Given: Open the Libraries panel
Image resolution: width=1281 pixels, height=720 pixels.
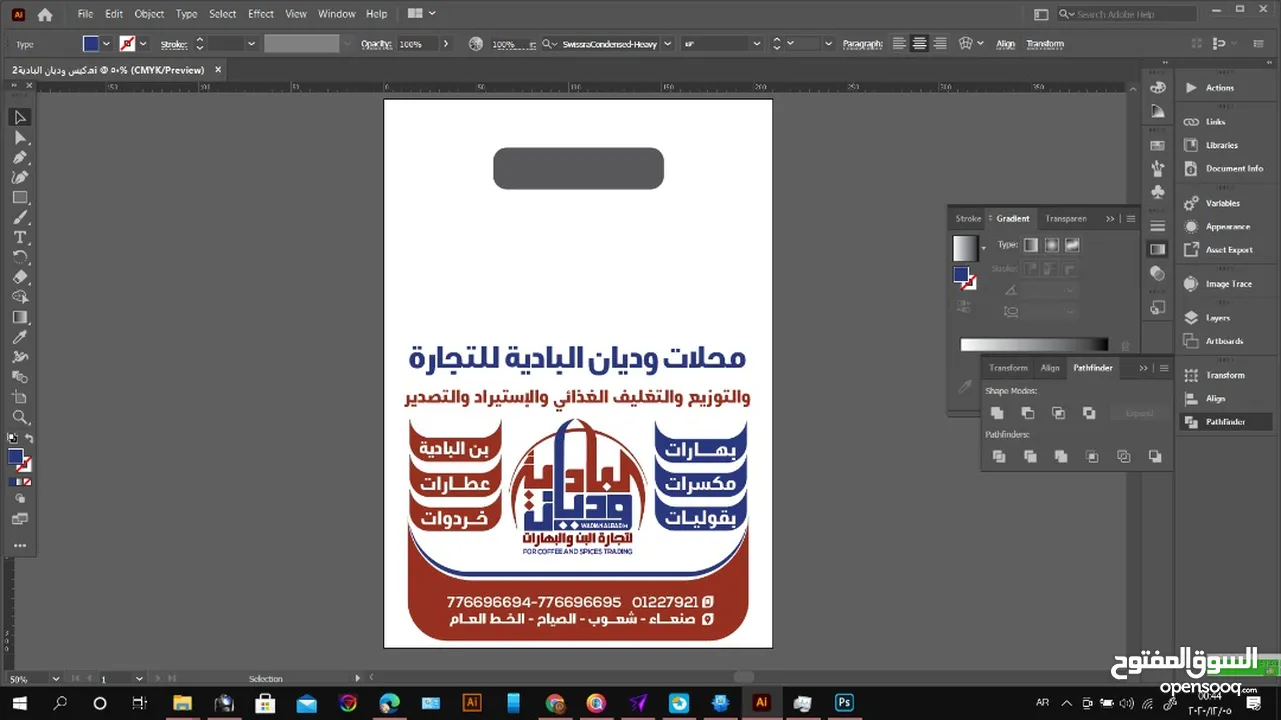Looking at the screenshot, I should tap(1221, 145).
